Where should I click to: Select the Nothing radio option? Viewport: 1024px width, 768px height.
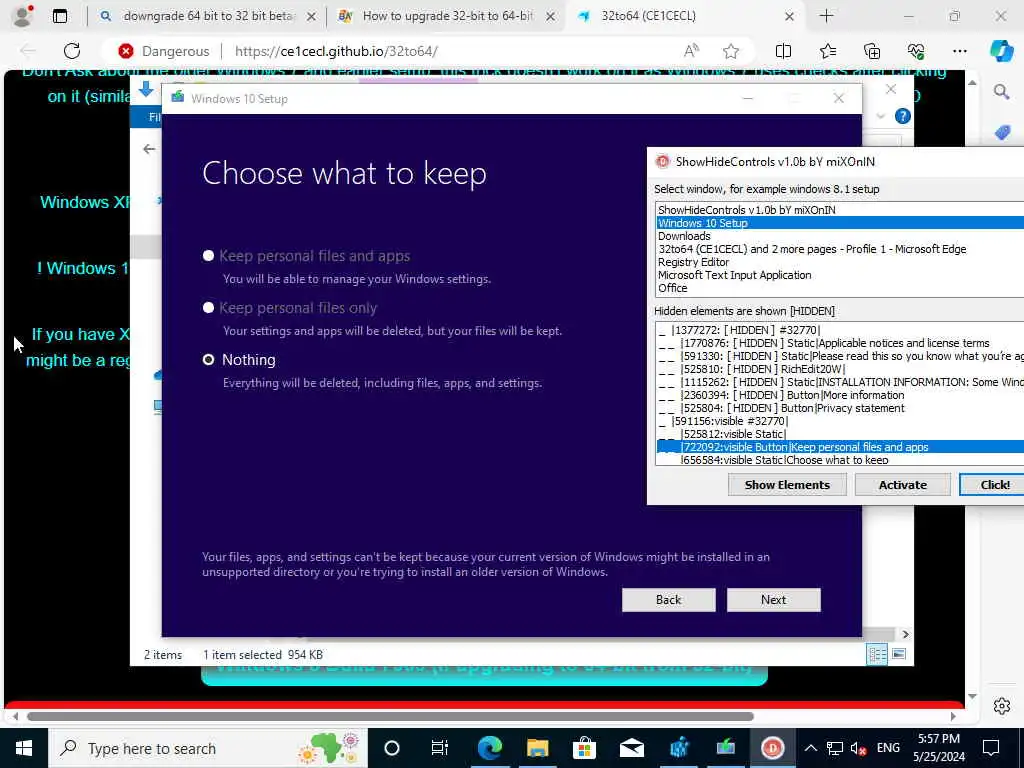pyautogui.click(x=208, y=360)
